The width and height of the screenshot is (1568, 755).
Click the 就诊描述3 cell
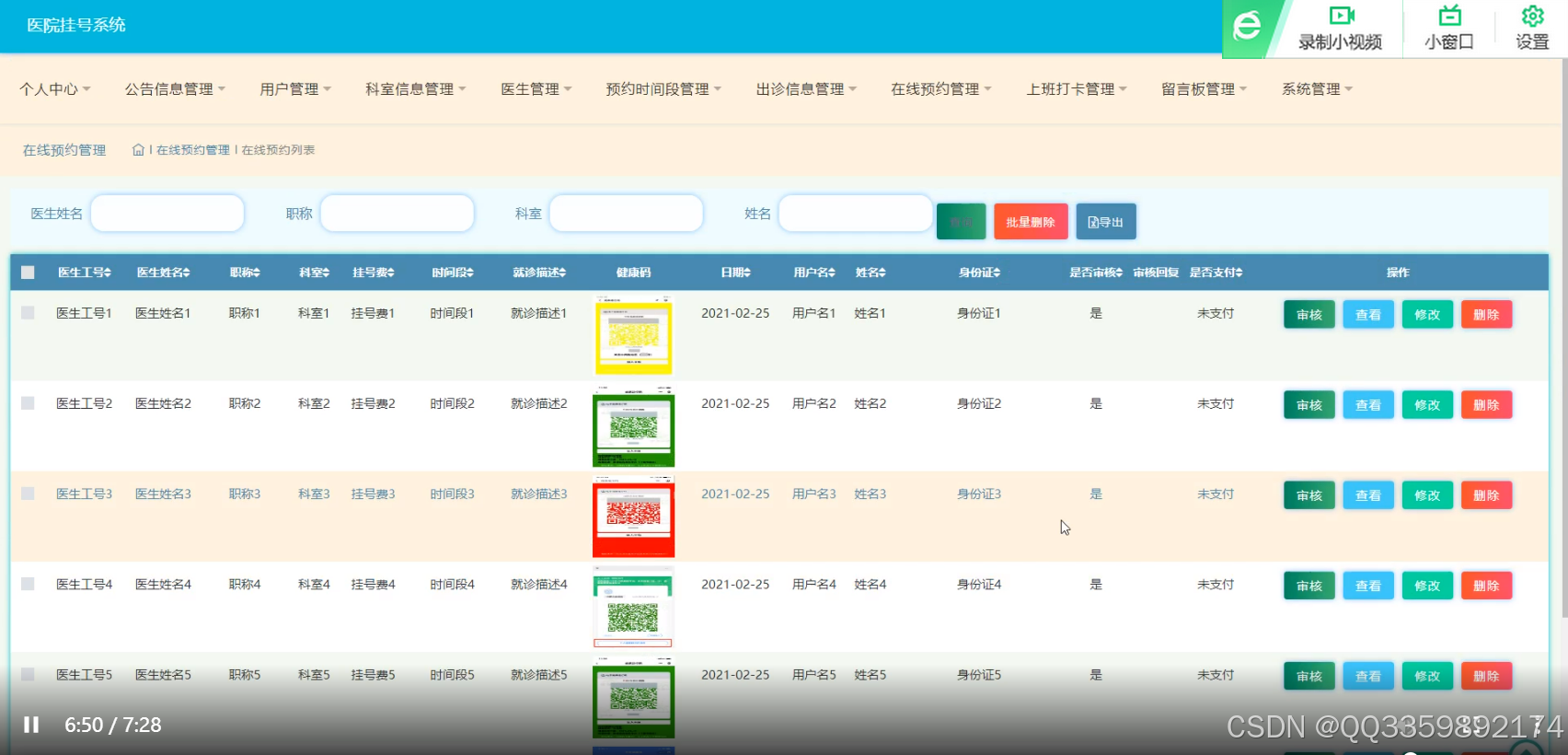click(539, 494)
